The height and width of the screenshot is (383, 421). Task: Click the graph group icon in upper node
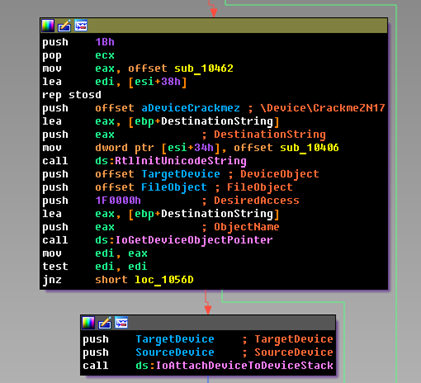click(x=81, y=26)
